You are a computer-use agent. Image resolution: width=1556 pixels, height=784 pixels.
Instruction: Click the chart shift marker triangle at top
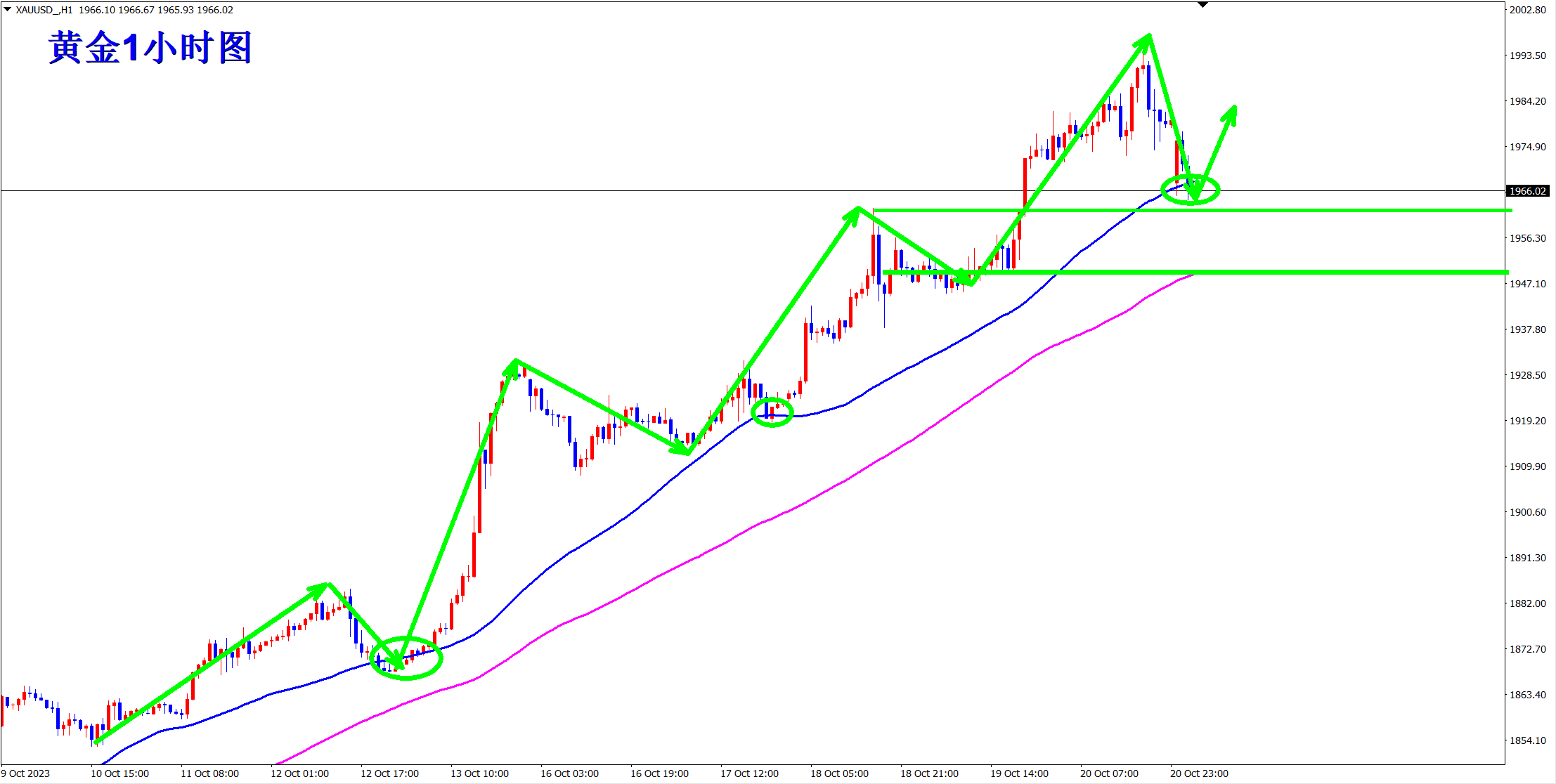(1202, 5)
